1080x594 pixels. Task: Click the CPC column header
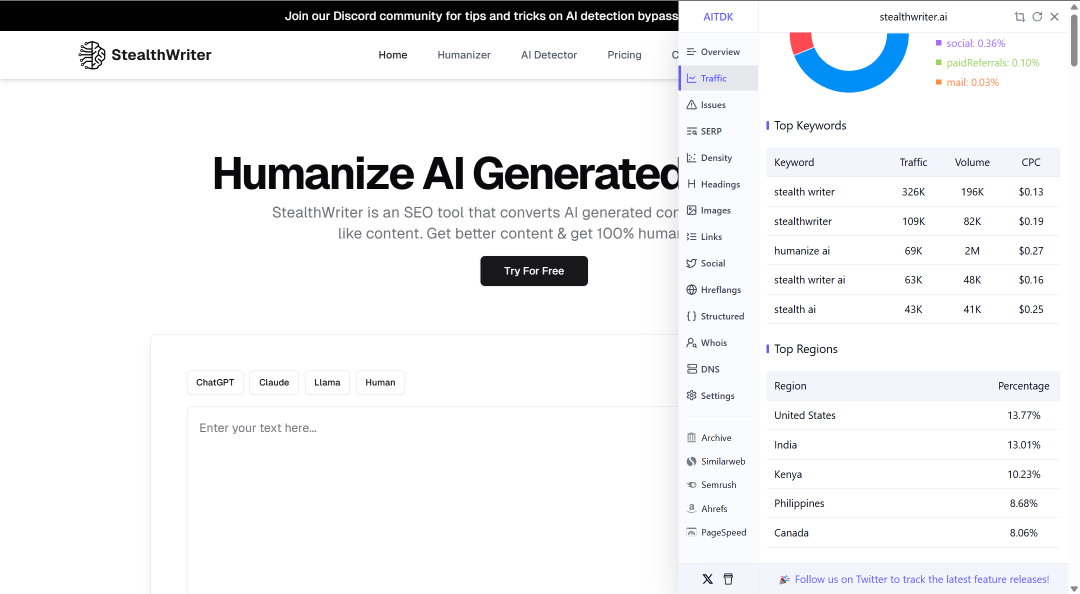(x=1030, y=162)
